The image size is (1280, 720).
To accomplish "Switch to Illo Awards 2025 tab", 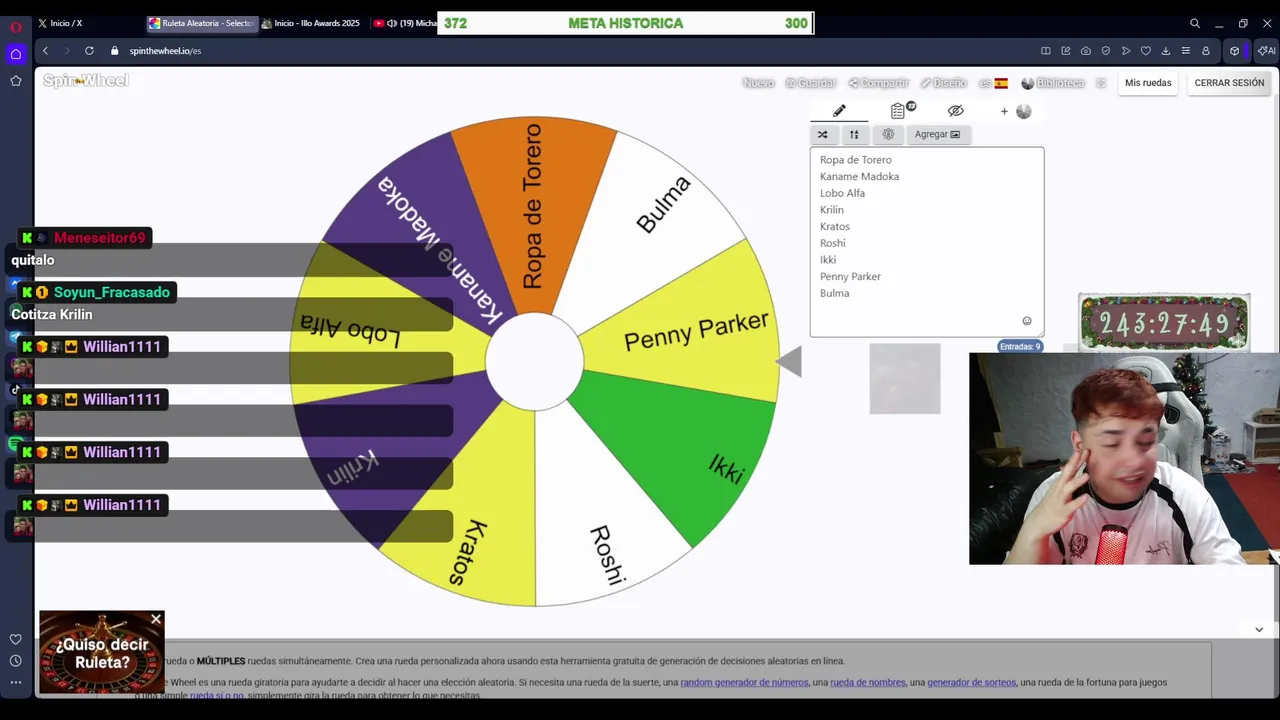I will click(313, 23).
